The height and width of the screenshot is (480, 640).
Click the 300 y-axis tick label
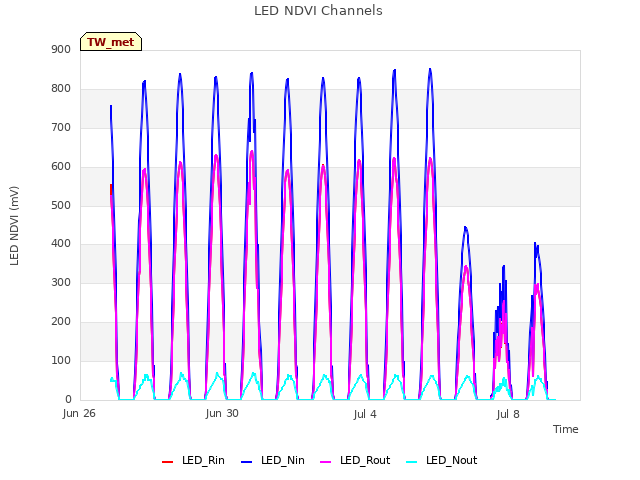click(x=61, y=282)
